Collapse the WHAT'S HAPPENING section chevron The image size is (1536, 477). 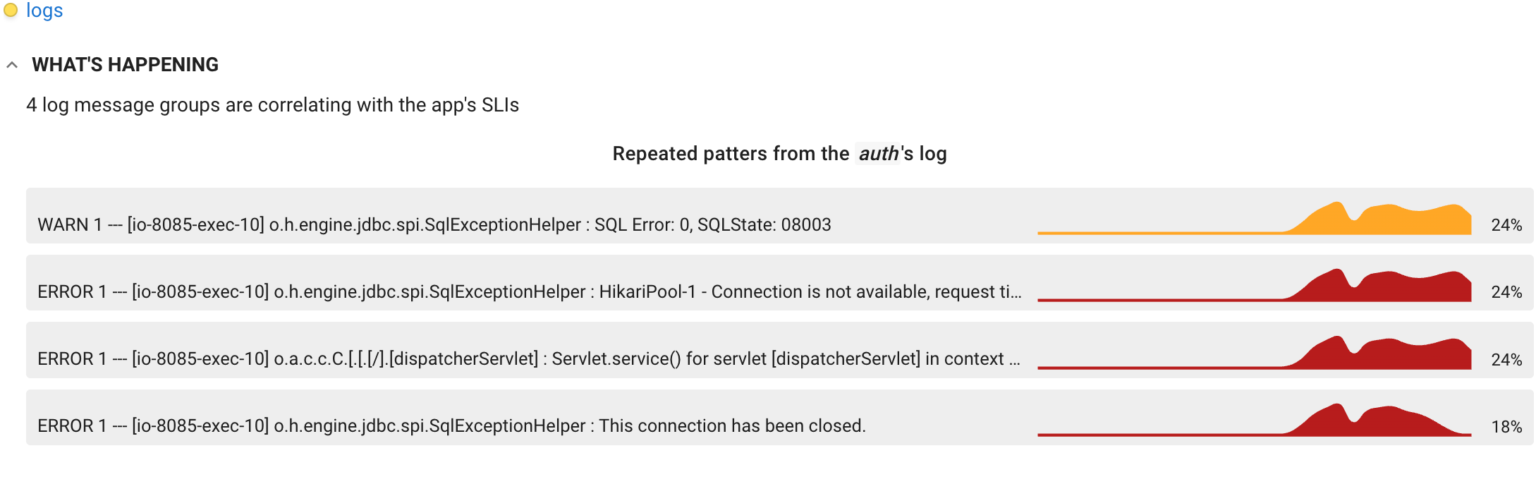click(x=12, y=65)
